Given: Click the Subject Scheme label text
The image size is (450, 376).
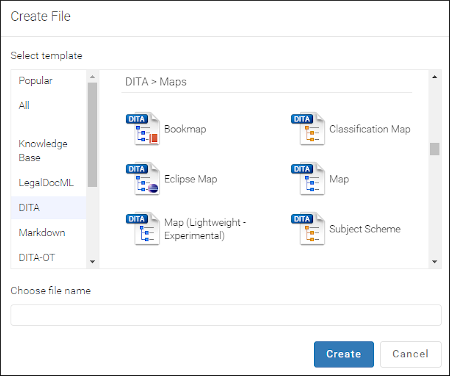Looking at the screenshot, I should coord(365,229).
